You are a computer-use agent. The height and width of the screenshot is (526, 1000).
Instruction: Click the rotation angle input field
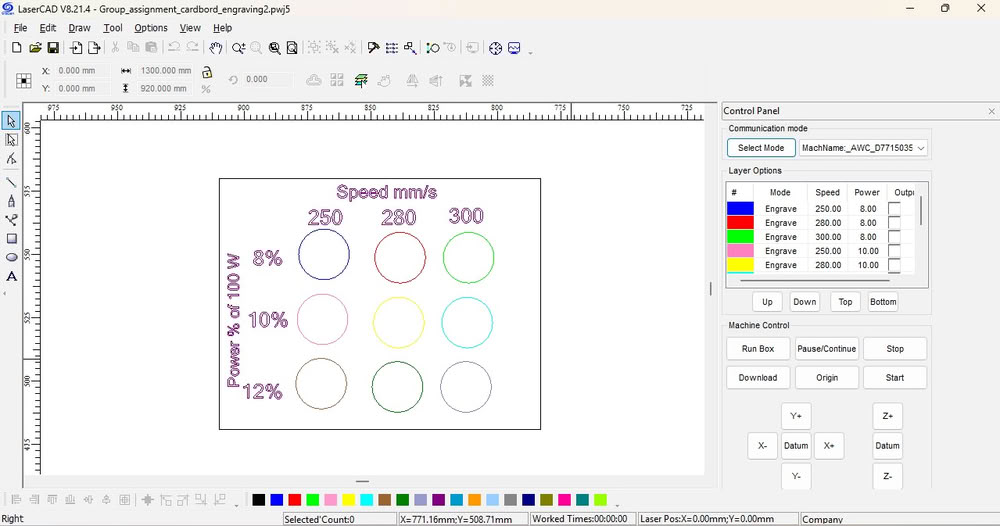(x=267, y=80)
